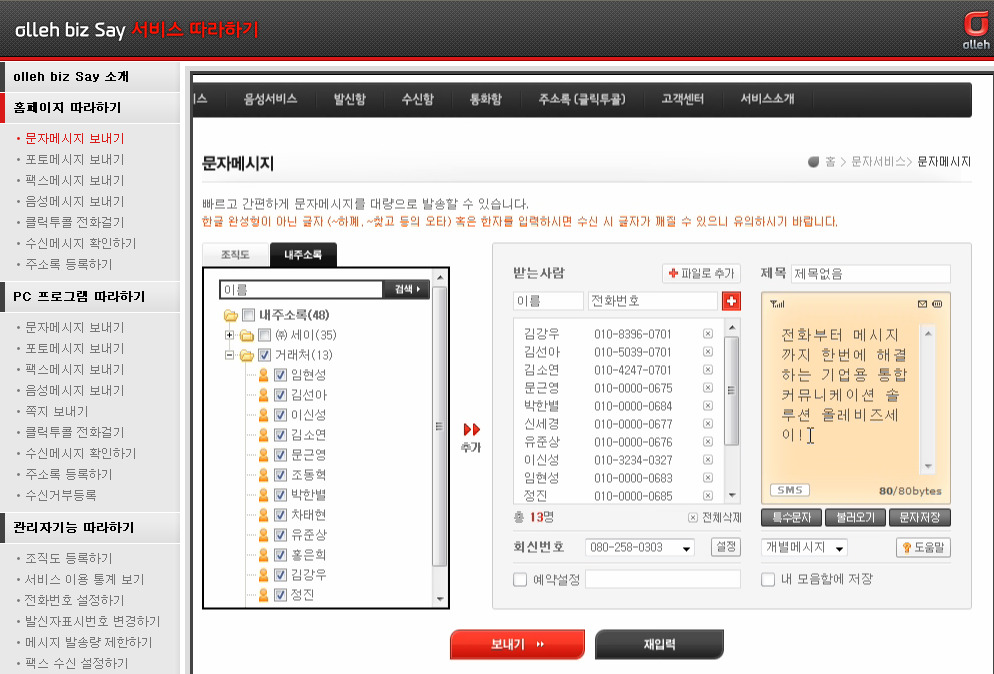Image resolution: width=994 pixels, height=674 pixels.
Task: Uncheck the 거래처(13) group checkbox
Action: click(264, 355)
